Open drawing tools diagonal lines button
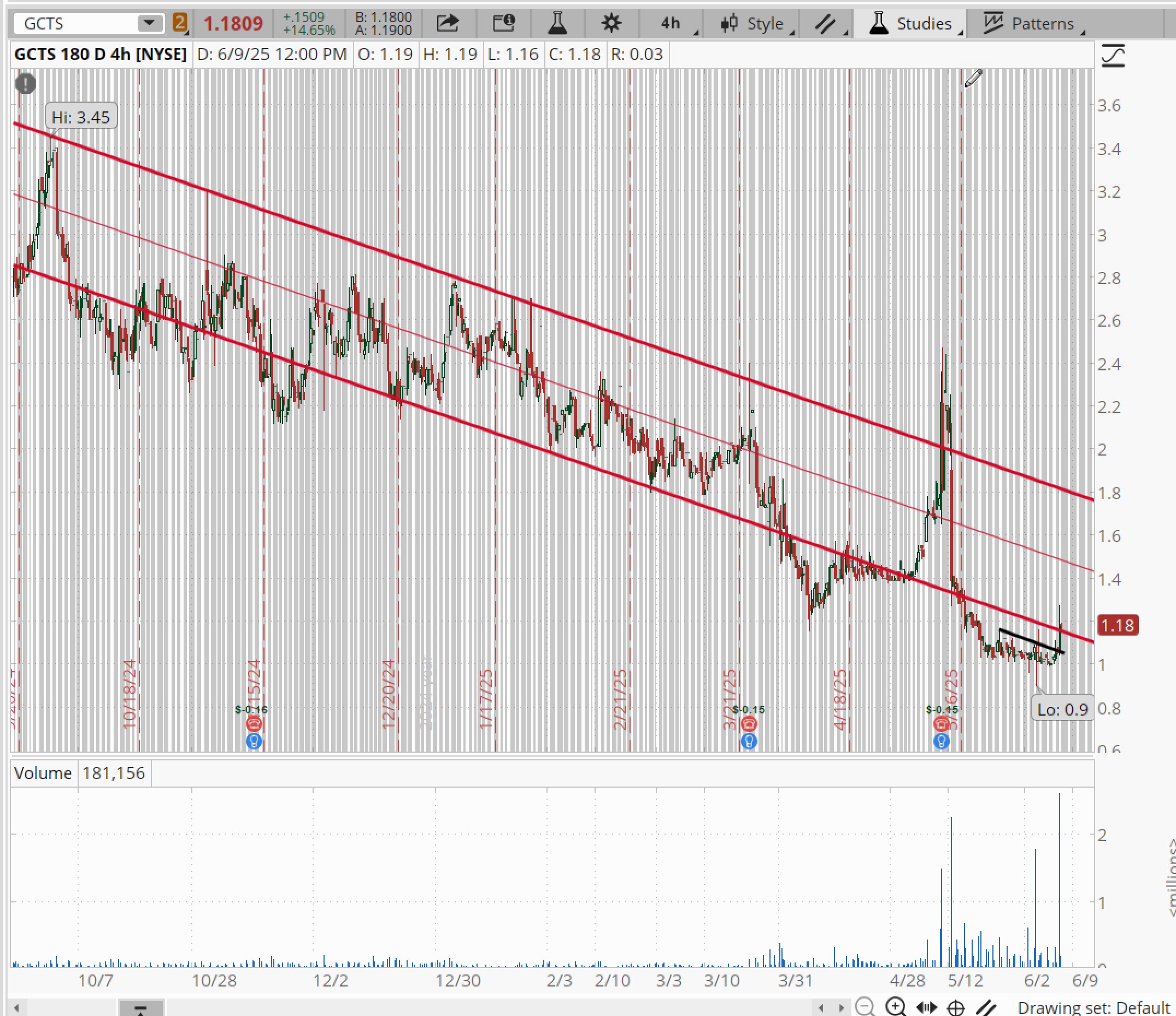Image resolution: width=1176 pixels, height=1016 pixels. (x=827, y=23)
